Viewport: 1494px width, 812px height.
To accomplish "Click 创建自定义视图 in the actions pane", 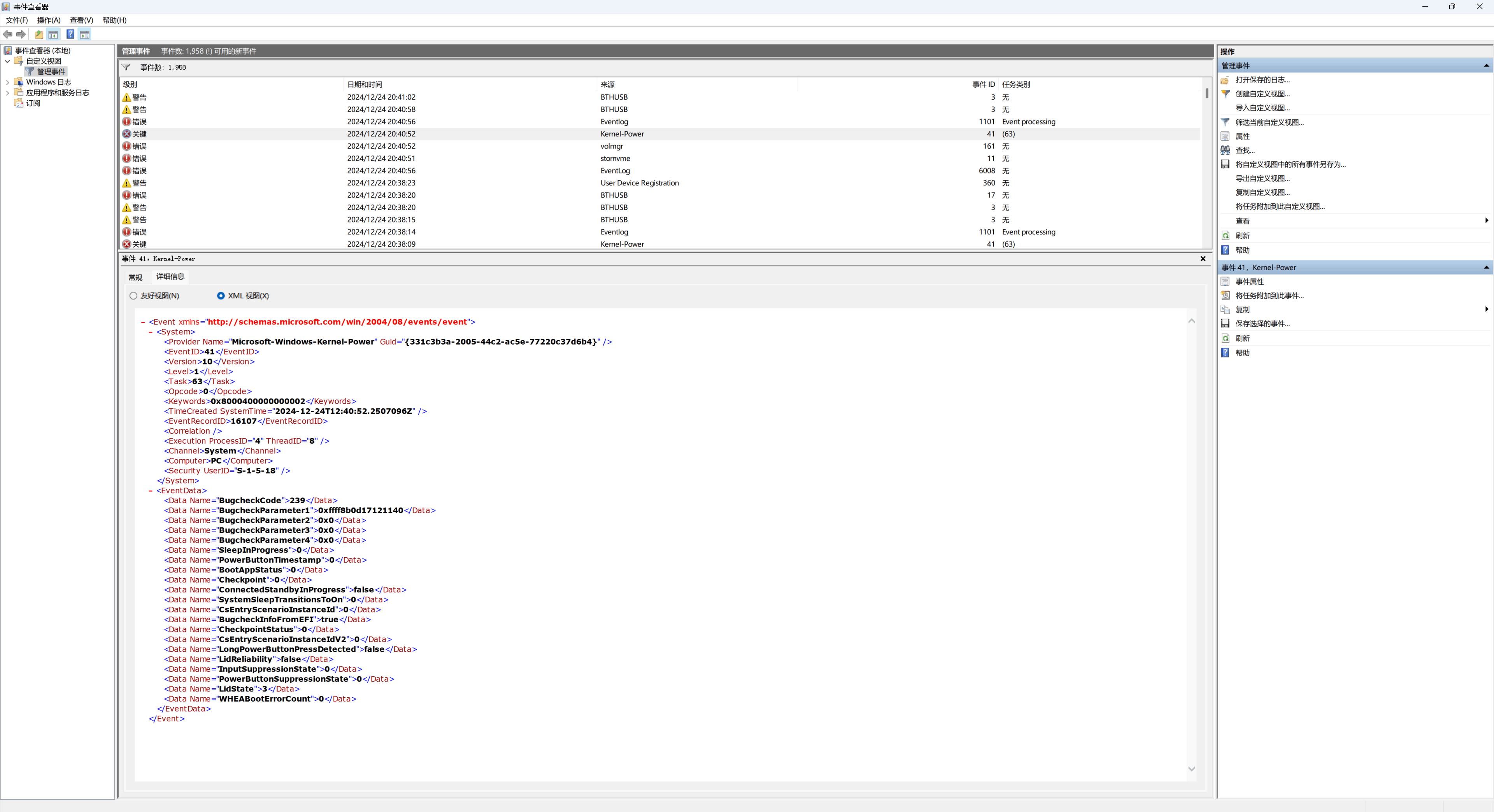I will pyautogui.click(x=1262, y=94).
